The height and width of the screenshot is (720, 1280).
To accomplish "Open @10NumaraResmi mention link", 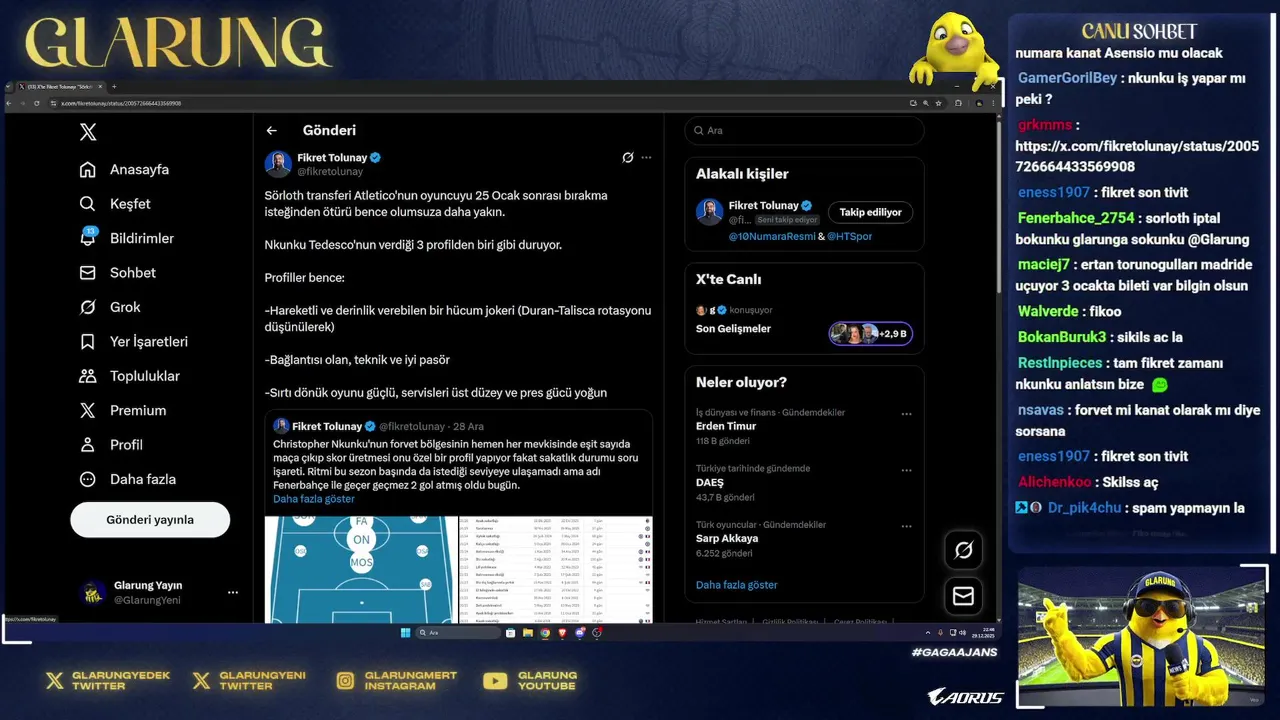I will pyautogui.click(x=772, y=237).
